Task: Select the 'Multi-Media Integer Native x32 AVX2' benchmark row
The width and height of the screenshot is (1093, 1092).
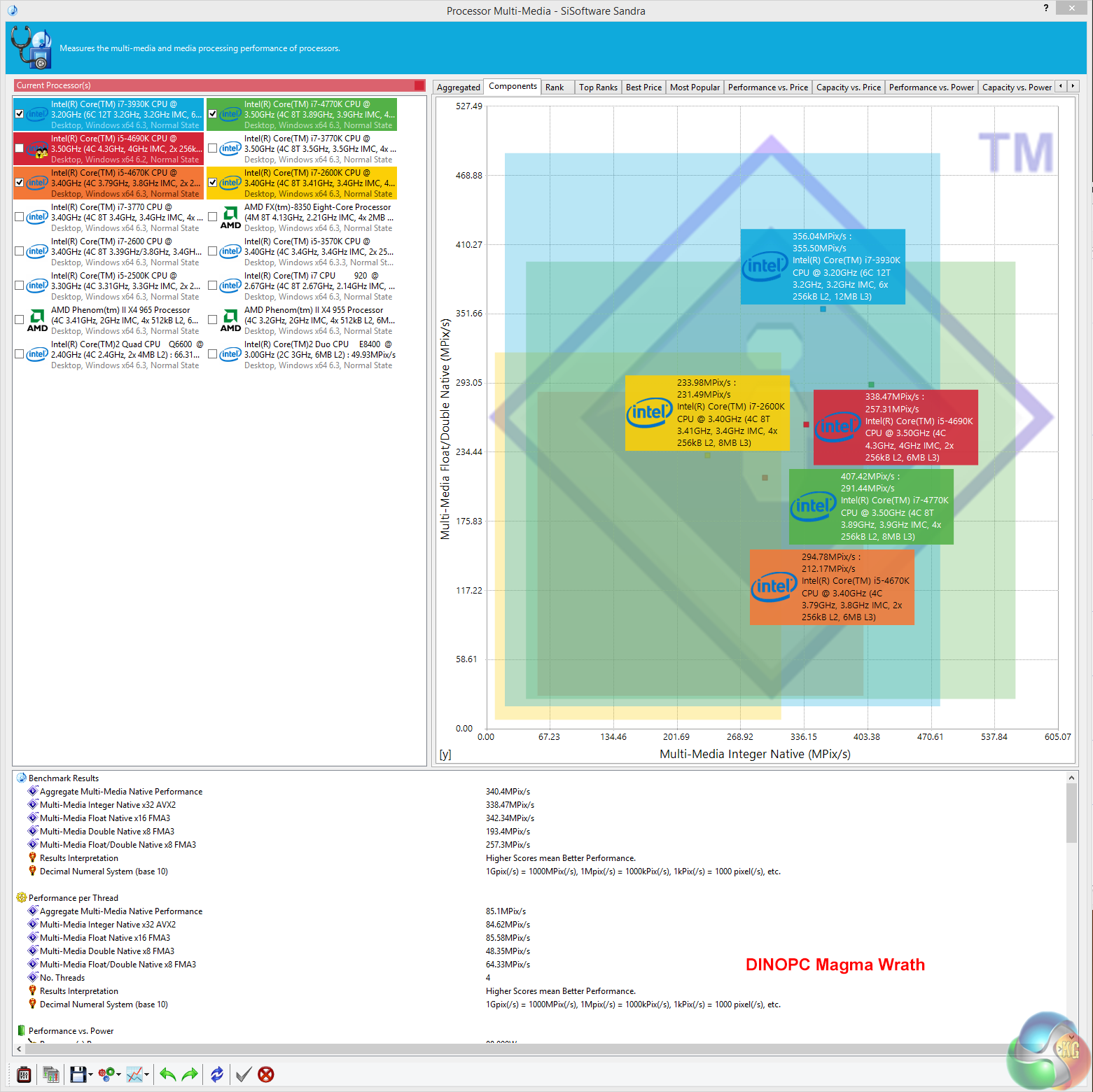Action: (x=108, y=805)
